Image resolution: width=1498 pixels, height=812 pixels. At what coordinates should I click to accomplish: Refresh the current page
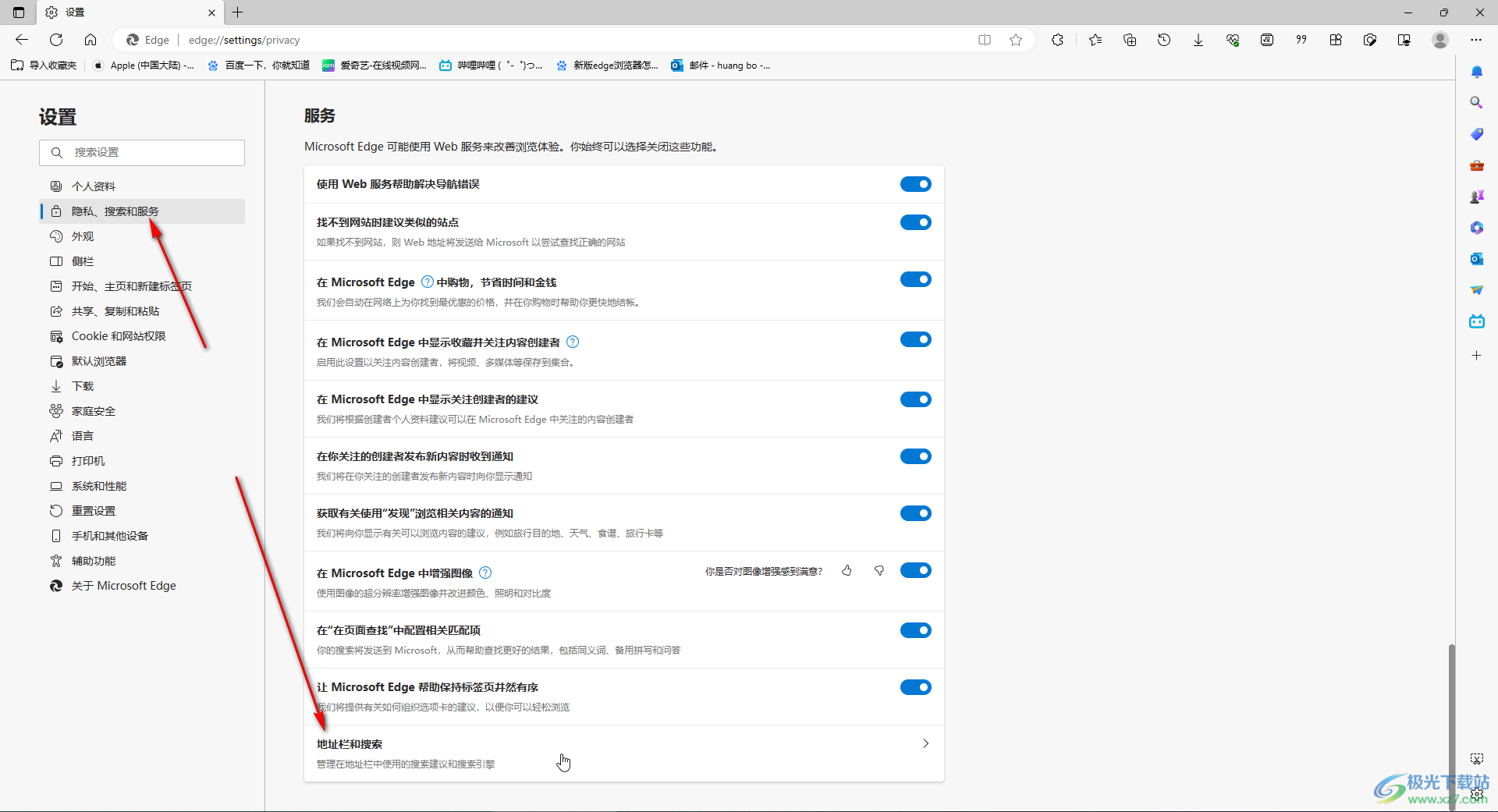56,40
